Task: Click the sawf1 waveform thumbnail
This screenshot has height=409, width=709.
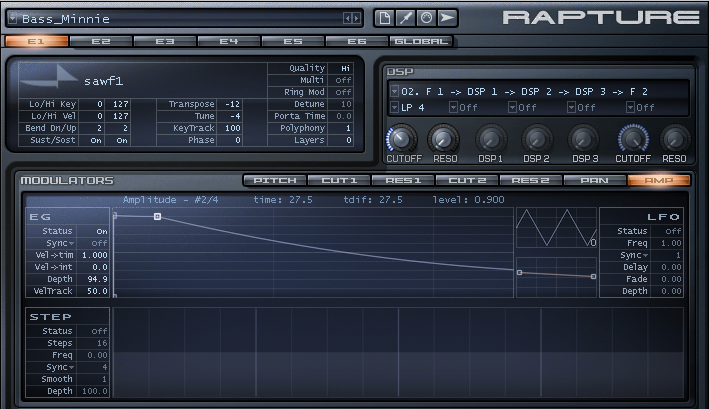Action: point(49,77)
